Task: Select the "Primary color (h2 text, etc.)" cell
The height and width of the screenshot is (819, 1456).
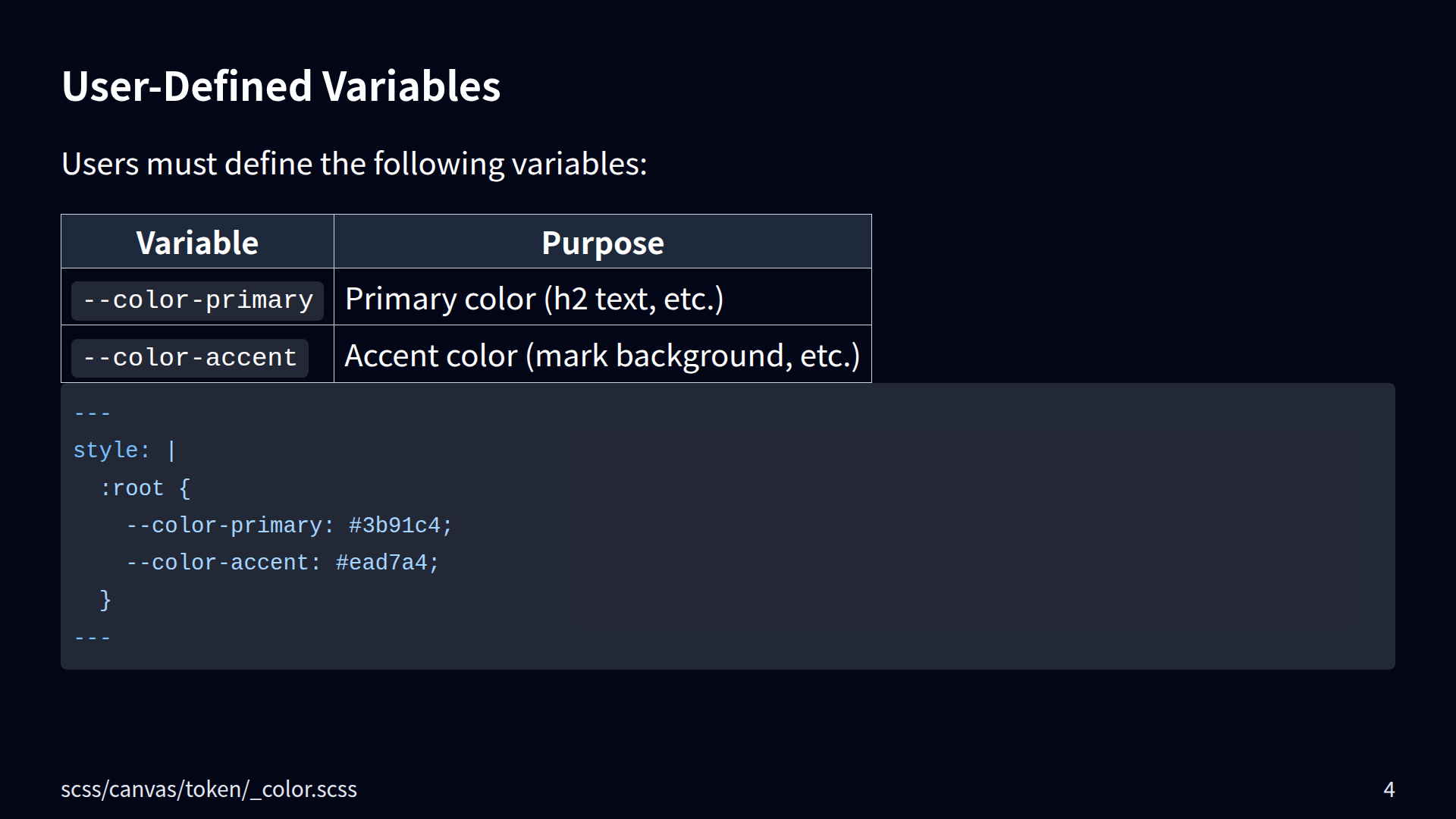Action: [x=534, y=299]
